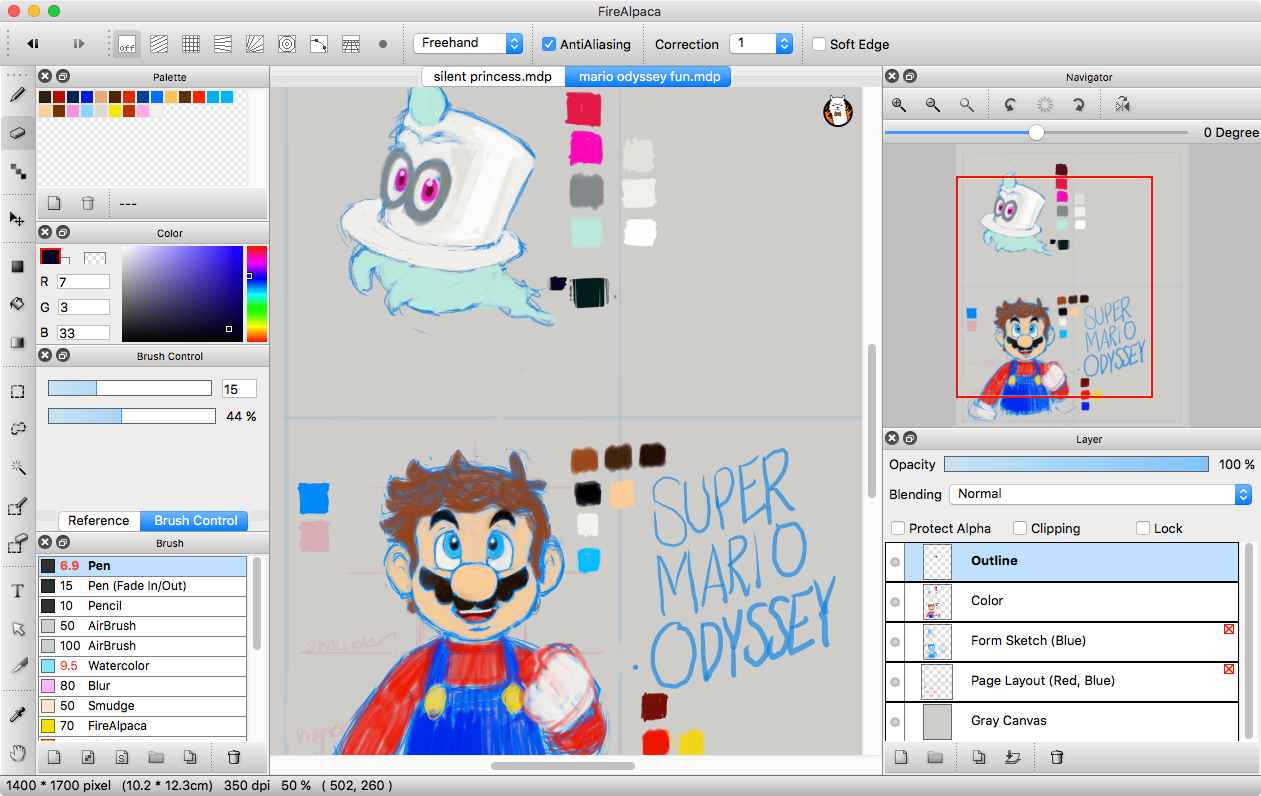Image resolution: width=1261 pixels, height=796 pixels.
Task: Select the Eyedropper tool
Action: [17, 715]
